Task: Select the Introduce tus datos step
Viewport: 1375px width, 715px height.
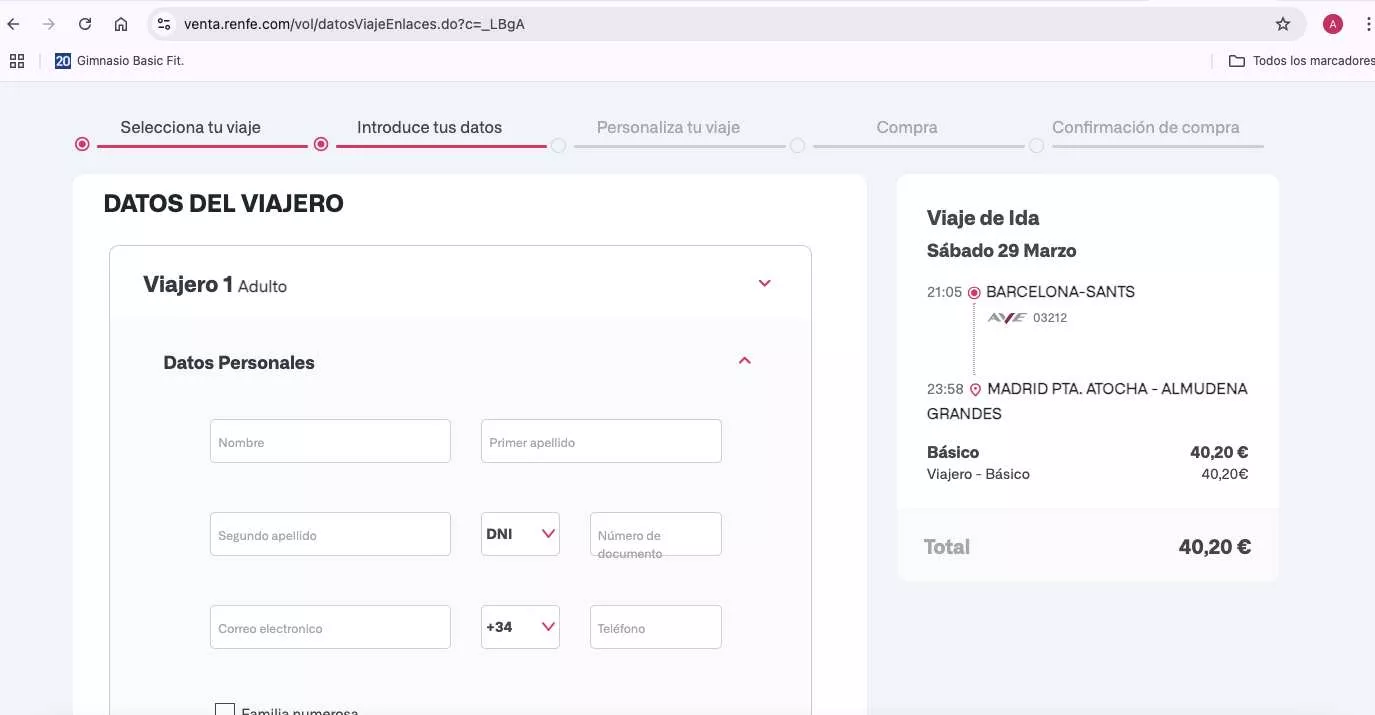Action: tap(429, 127)
